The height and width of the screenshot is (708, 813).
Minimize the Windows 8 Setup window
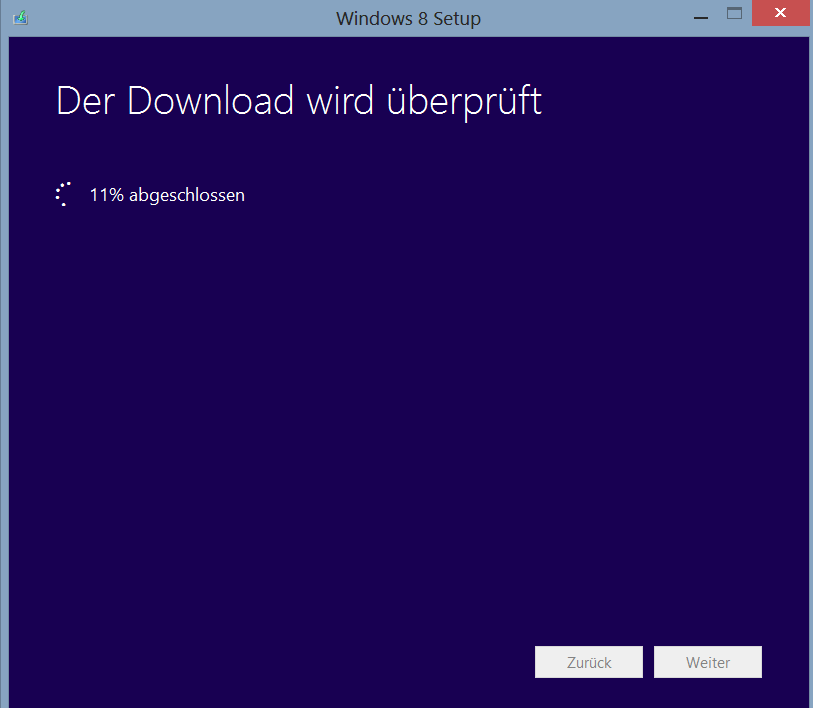tap(700, 17)
